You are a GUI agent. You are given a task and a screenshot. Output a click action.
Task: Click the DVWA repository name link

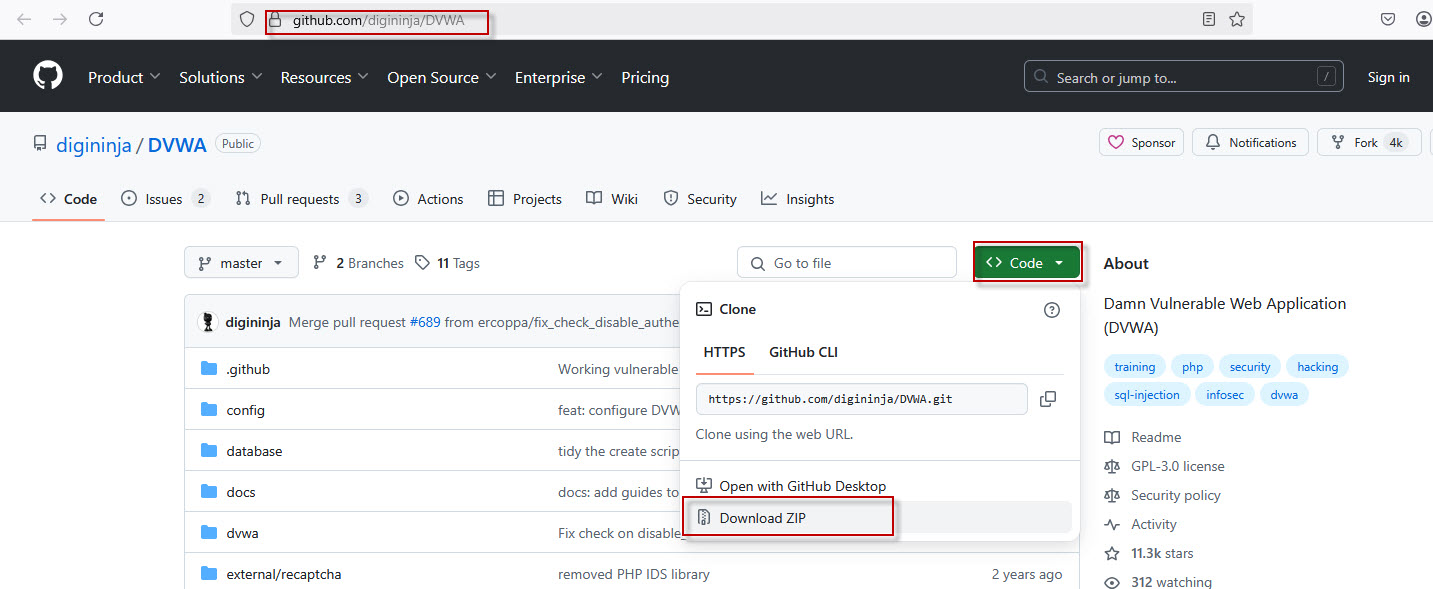point(177,144)
